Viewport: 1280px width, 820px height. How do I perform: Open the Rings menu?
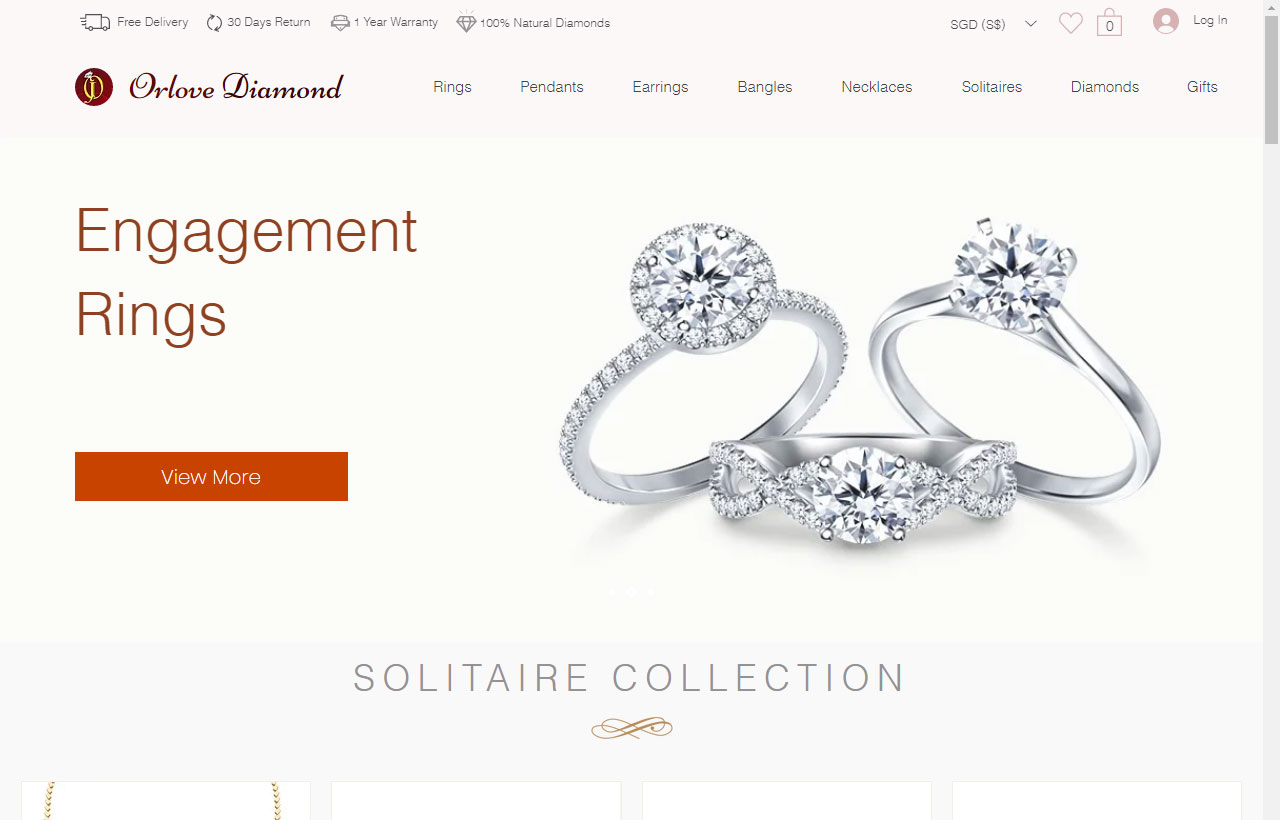pos(452,87)
